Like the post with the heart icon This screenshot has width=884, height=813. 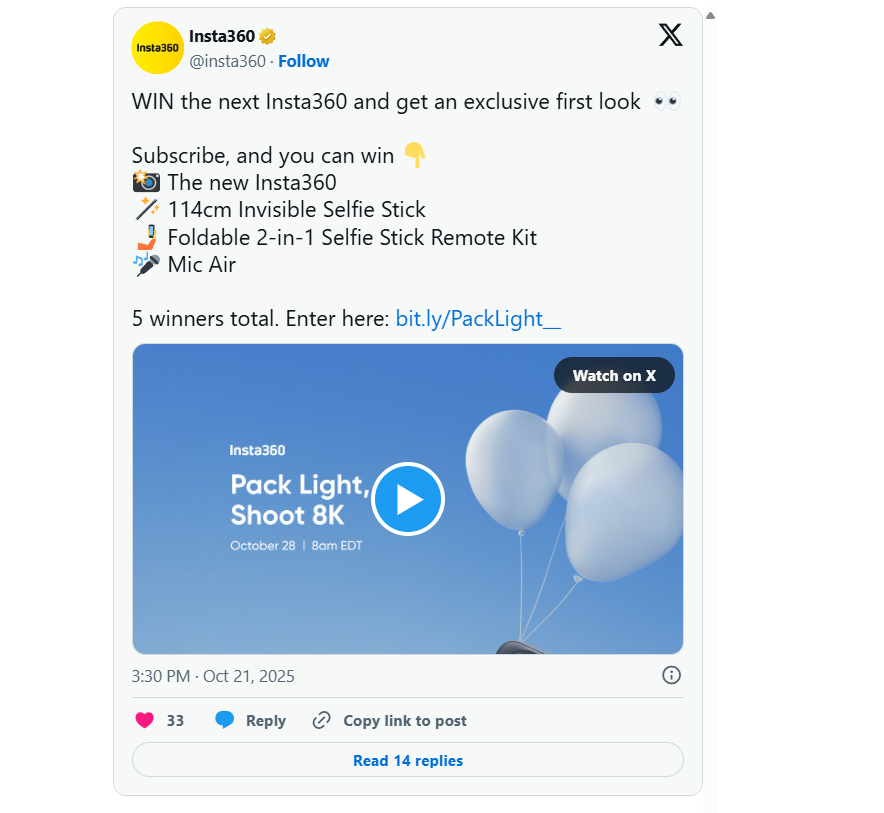pos(144,720)
